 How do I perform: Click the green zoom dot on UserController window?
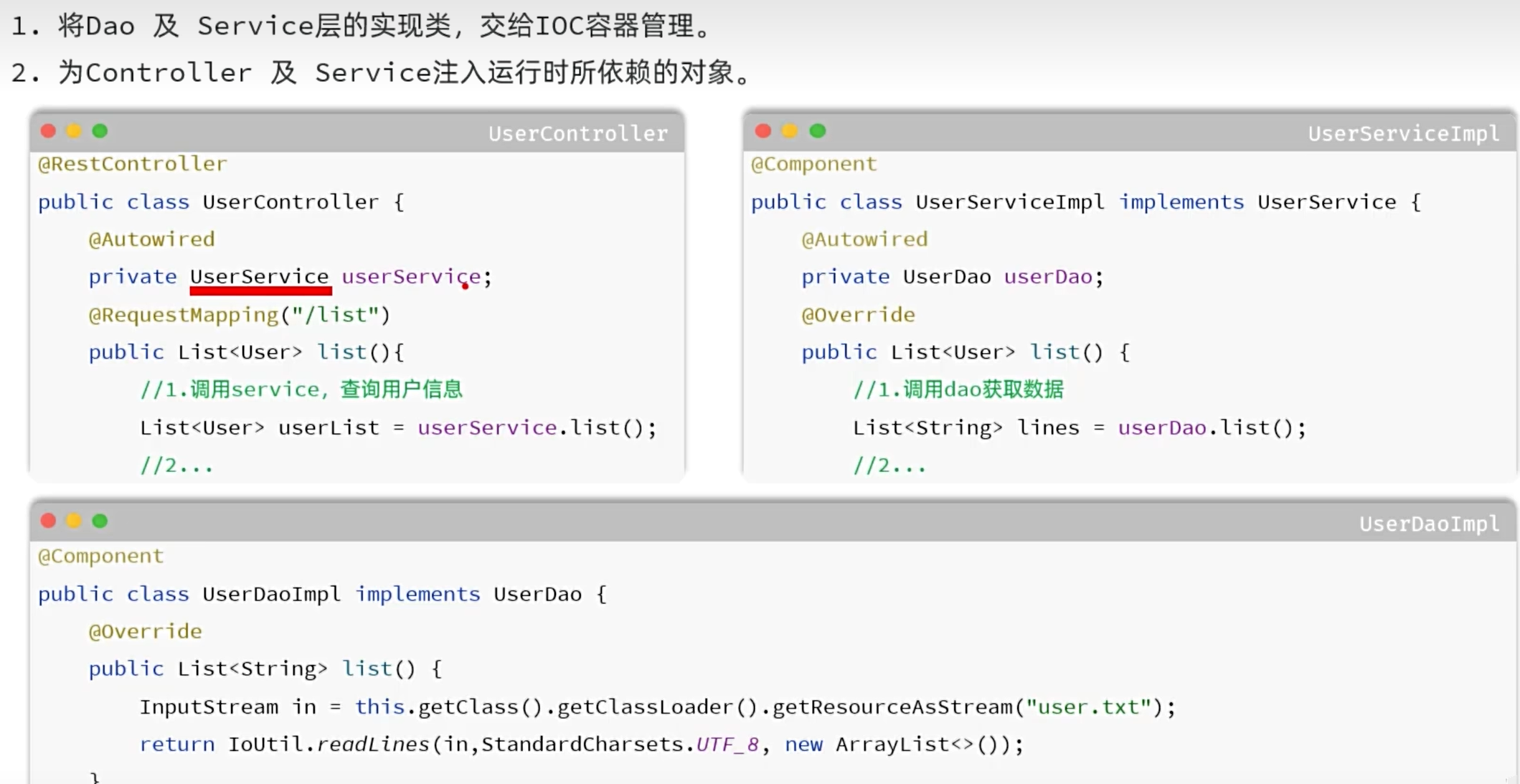pyautogui.click(x=100, y=131)
